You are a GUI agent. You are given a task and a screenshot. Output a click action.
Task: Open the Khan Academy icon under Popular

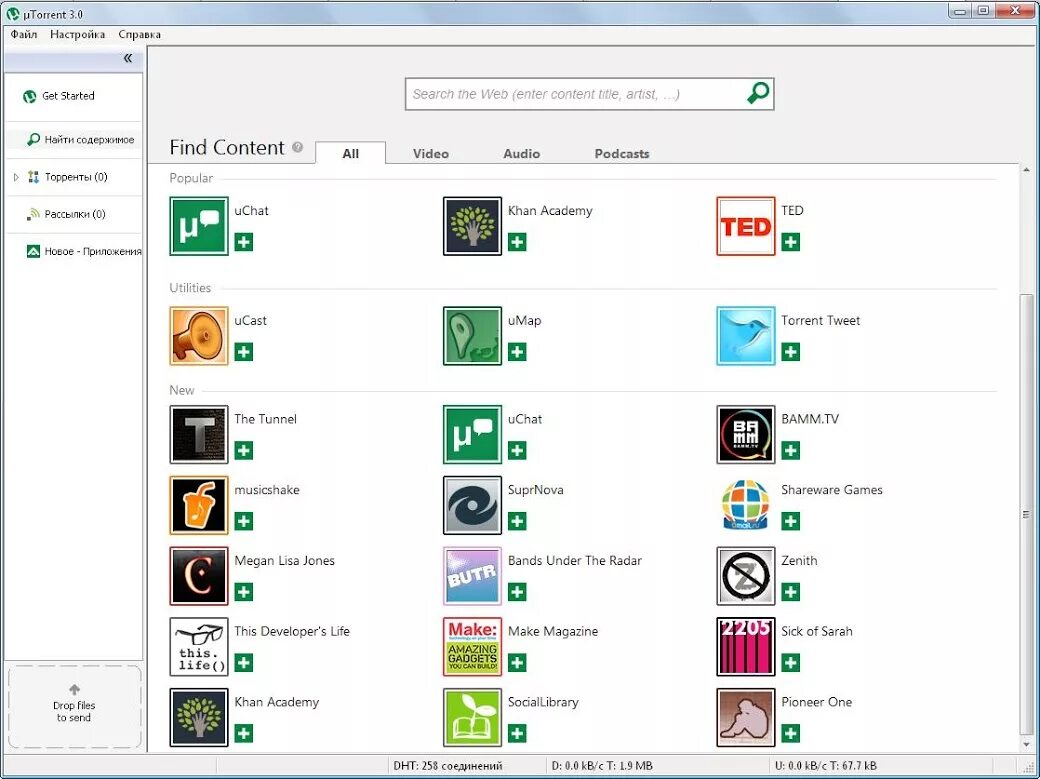coord(472,226)
